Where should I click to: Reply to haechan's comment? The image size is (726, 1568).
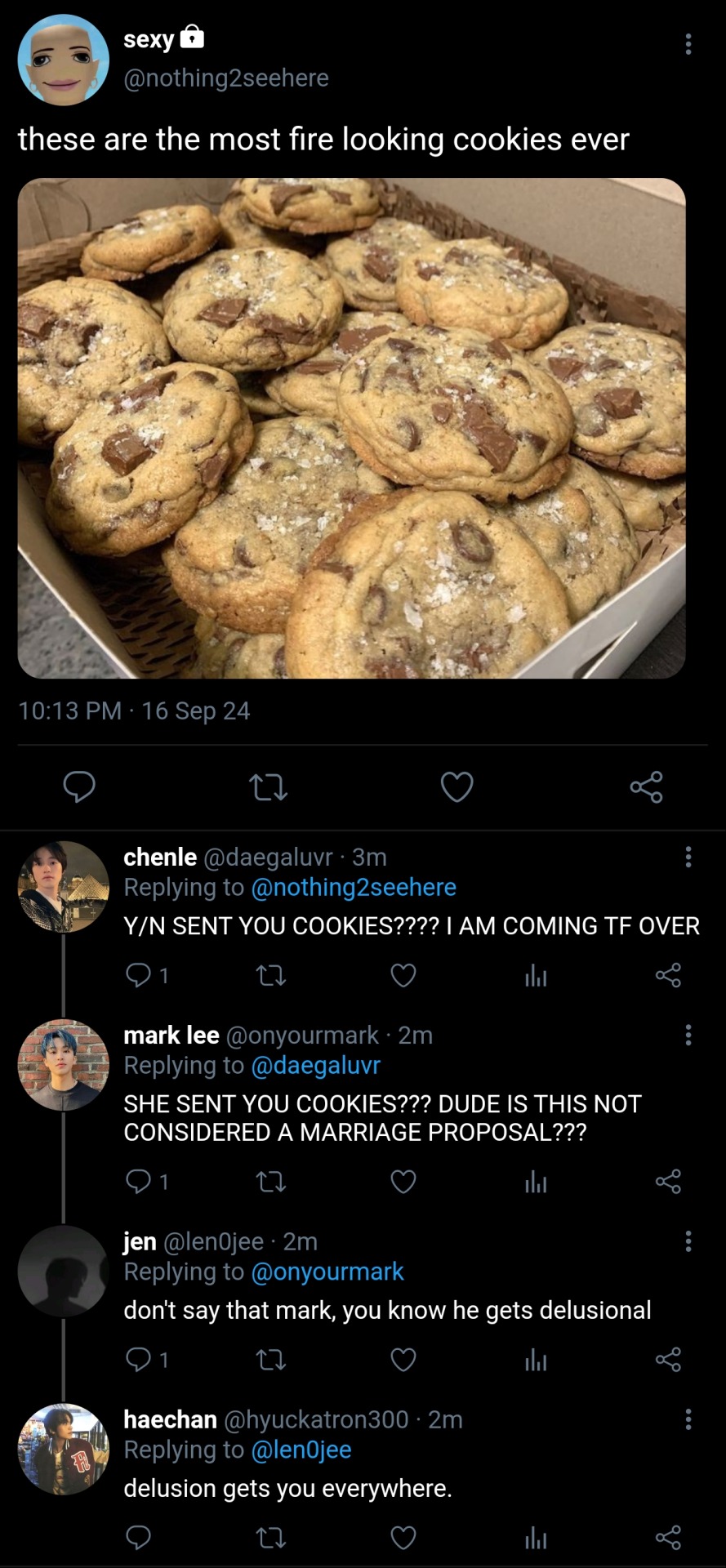139,1538
